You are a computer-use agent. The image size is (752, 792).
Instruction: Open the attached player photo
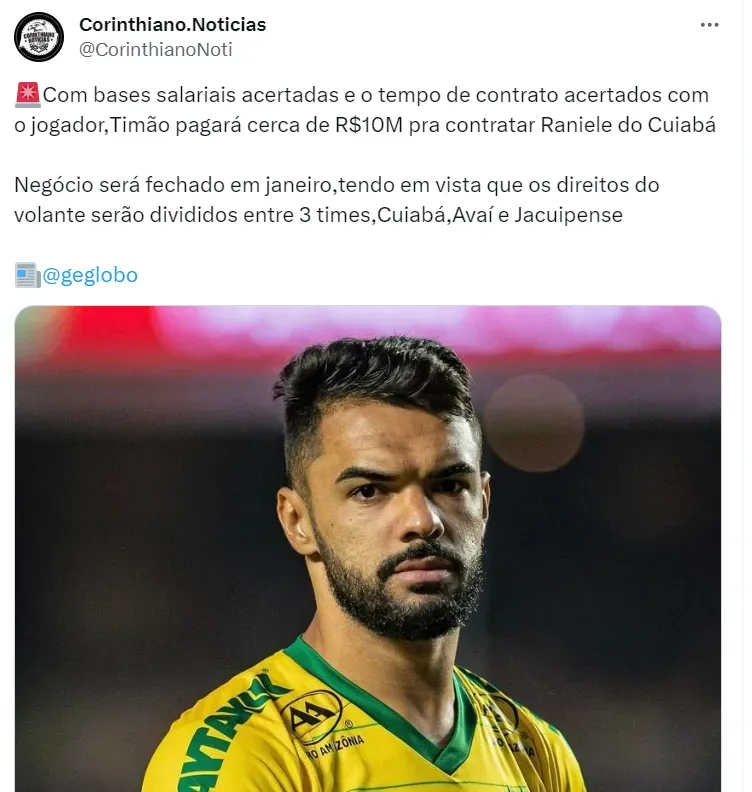[x=368, y=549]
